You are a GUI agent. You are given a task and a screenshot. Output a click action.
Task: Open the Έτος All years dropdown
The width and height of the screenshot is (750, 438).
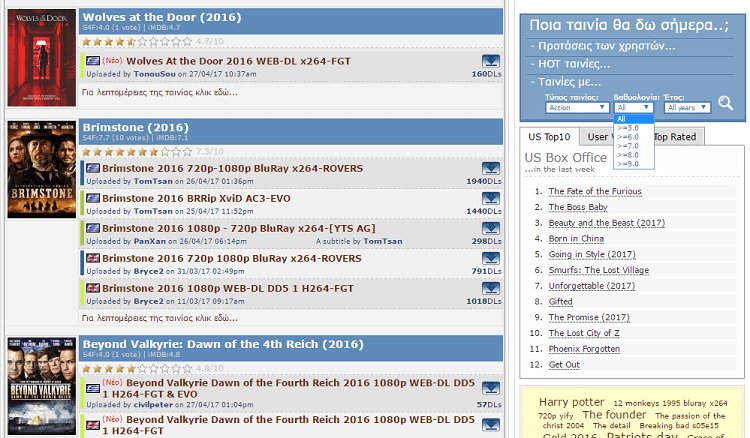click(x=687, y=108)
